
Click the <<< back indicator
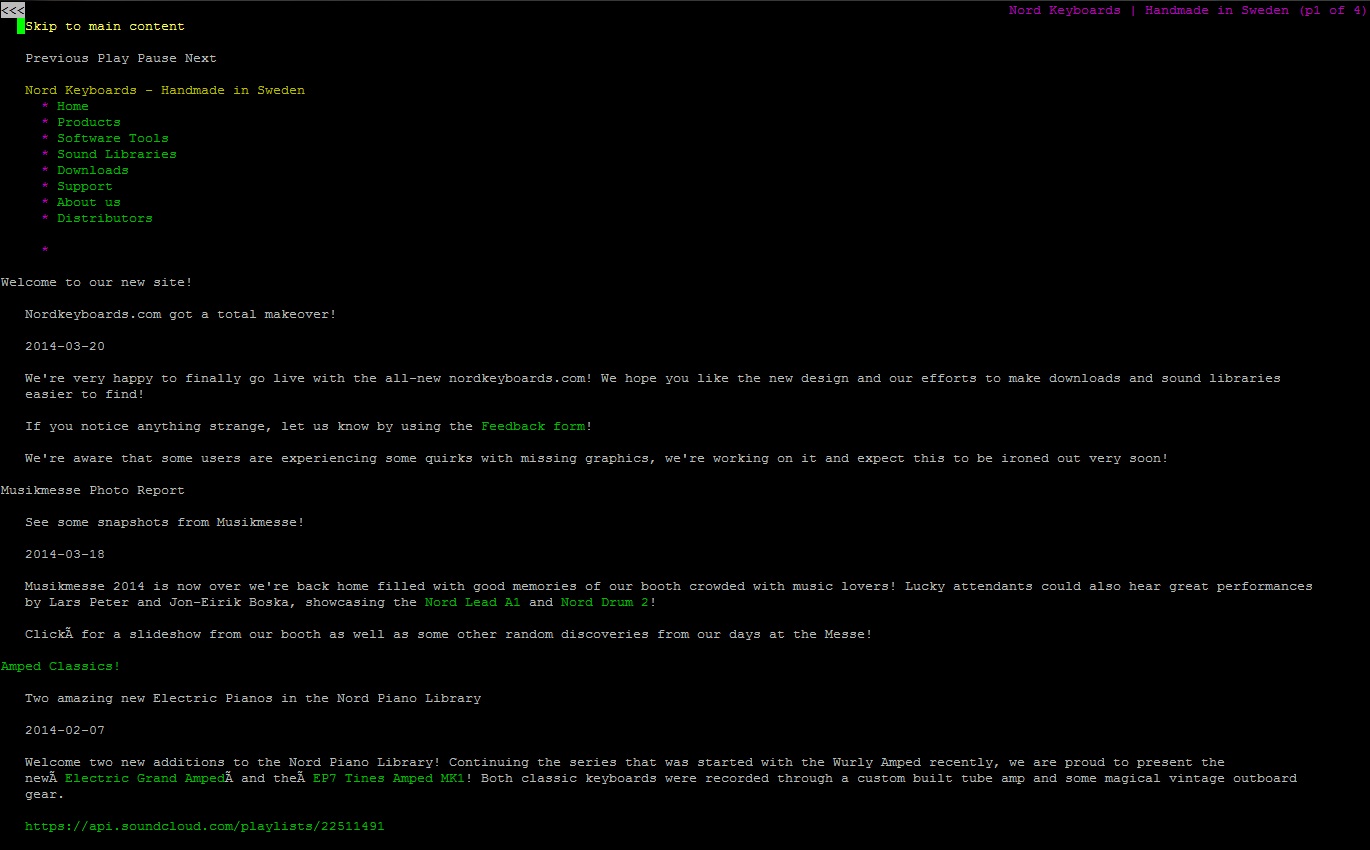click(x=12, y=10)
